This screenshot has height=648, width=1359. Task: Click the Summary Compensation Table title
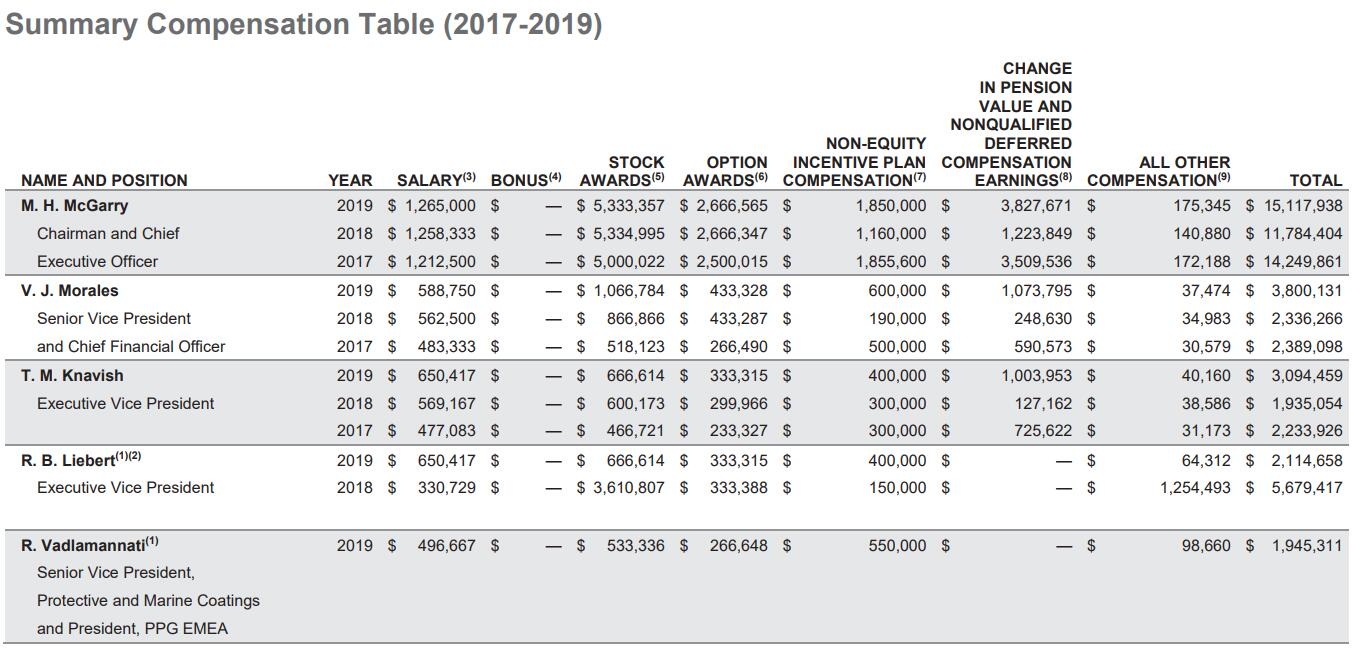[303, 25]
